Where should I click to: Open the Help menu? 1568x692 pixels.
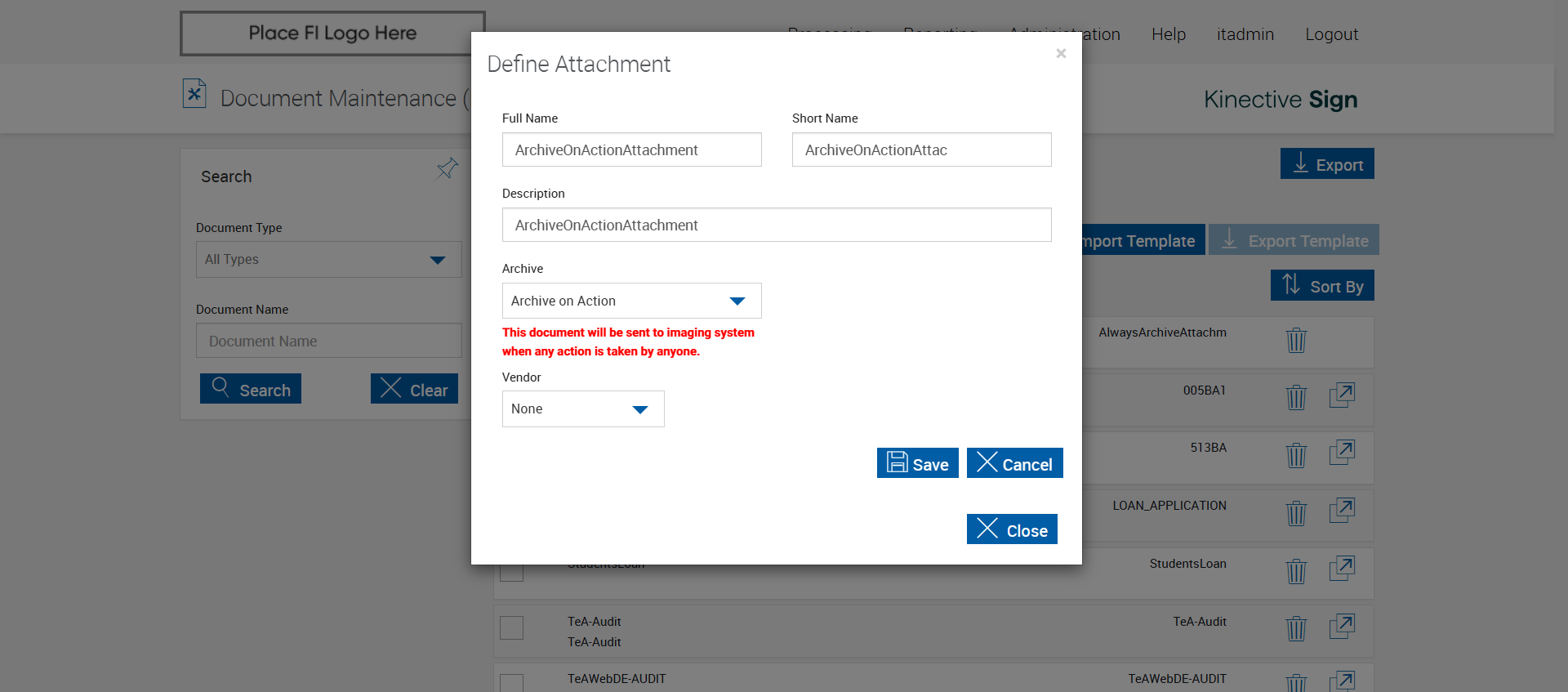click(1168, 34)
